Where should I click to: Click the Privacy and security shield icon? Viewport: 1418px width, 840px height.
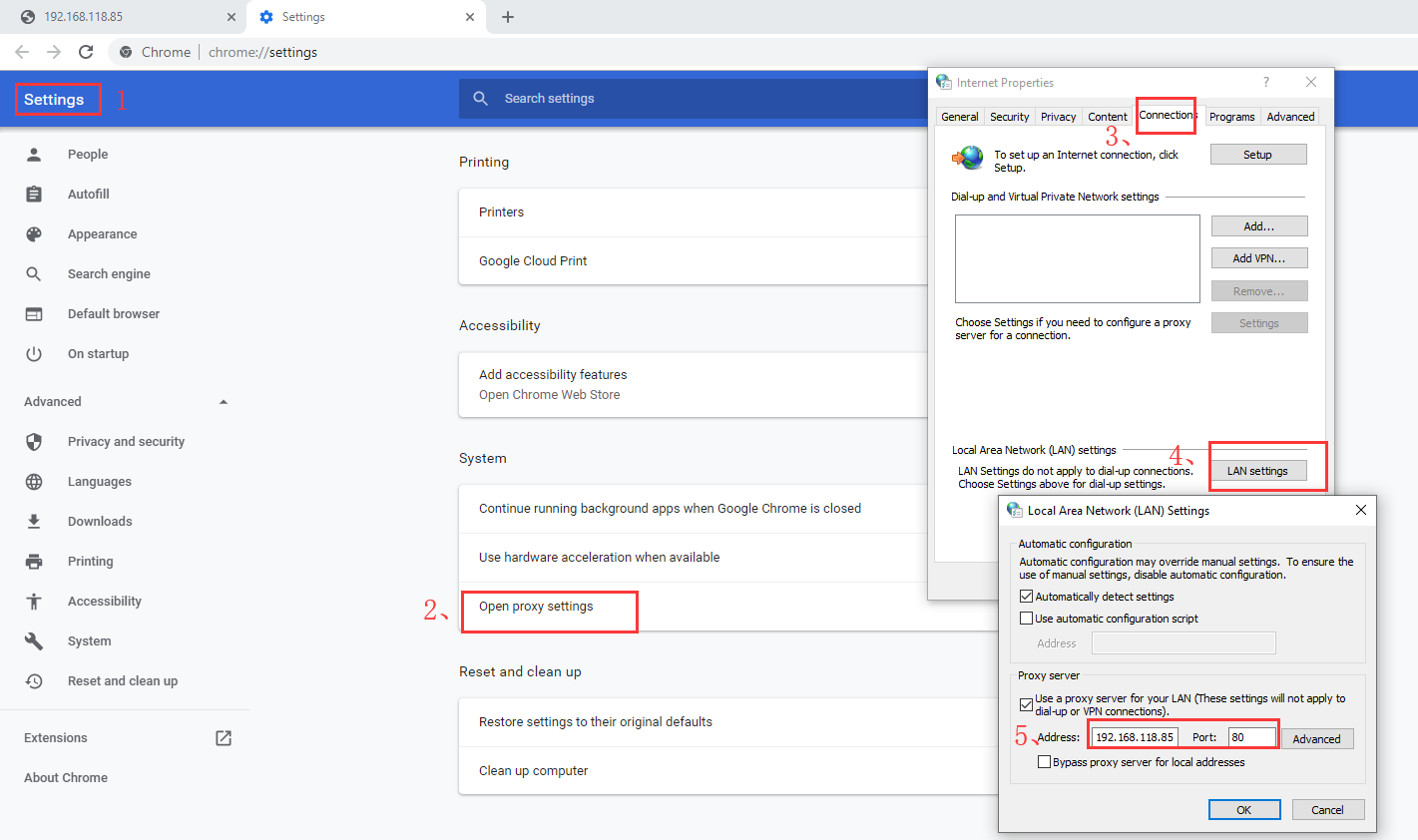[x=34, y=442]
